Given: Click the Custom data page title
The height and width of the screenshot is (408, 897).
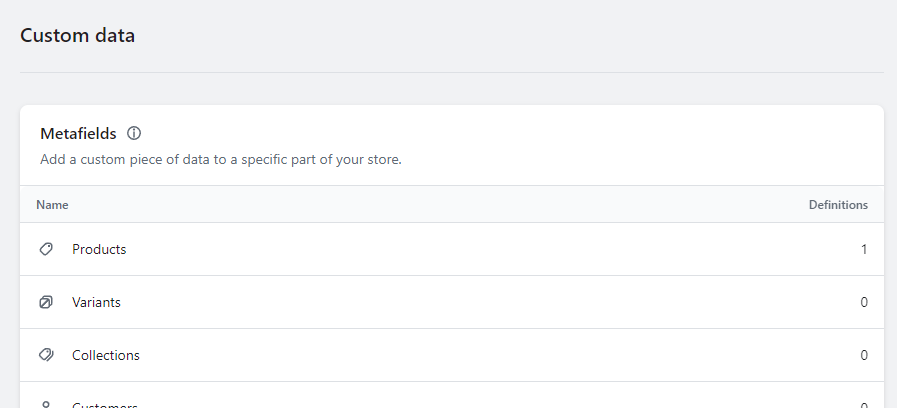Looking at the screenshot, I should click(x=77, y=36).
